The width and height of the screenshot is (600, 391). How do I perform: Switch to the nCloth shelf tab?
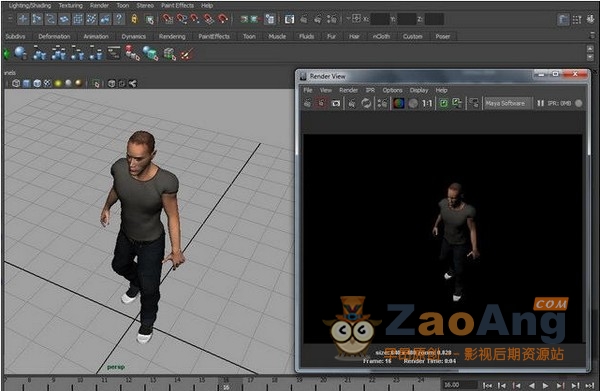(x=381, y=36)
